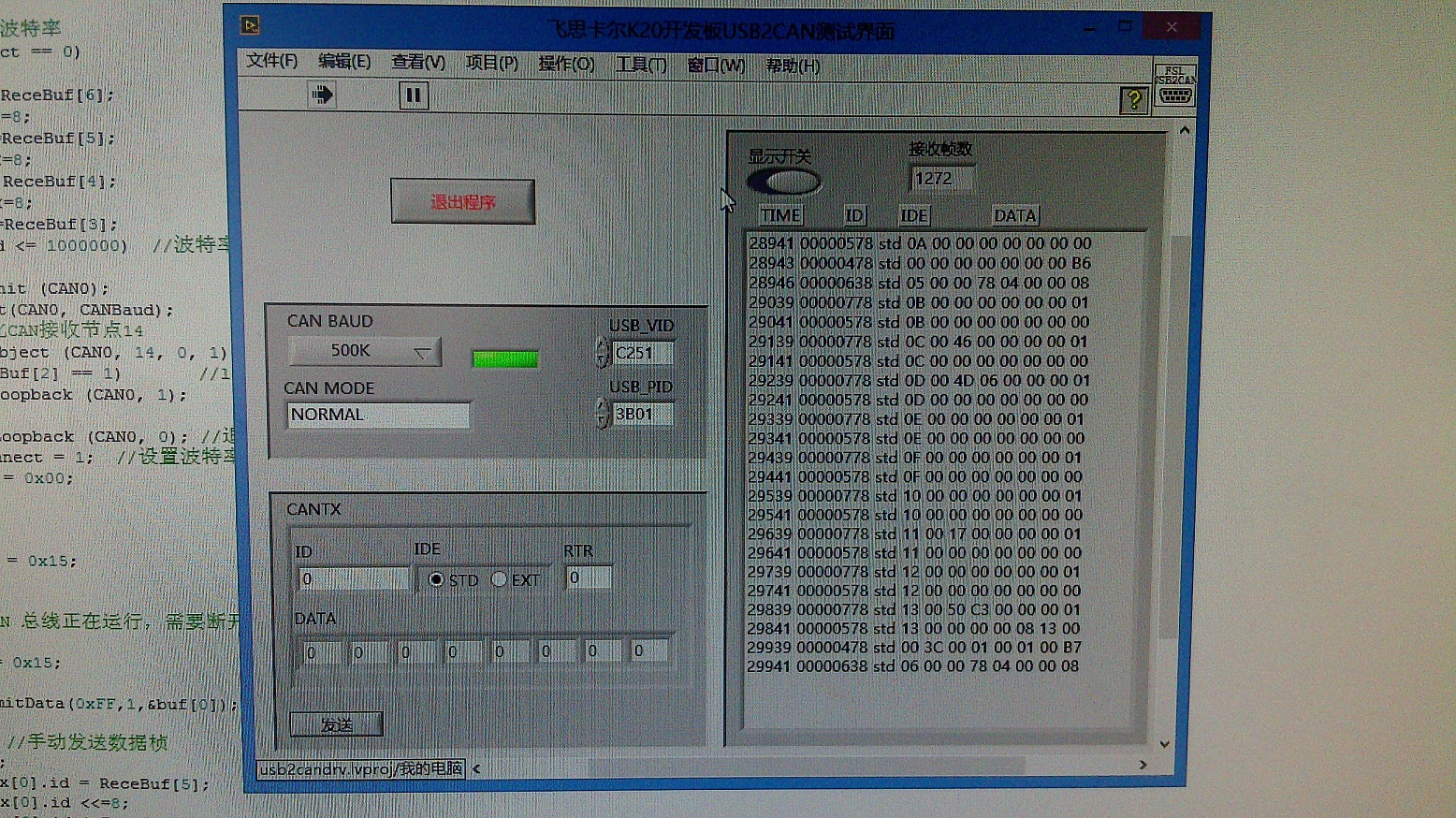The width and height of the screenshot is (1456, 818).
Task: Toggle the 显示开关 display switch
Action: coord(784,182)
